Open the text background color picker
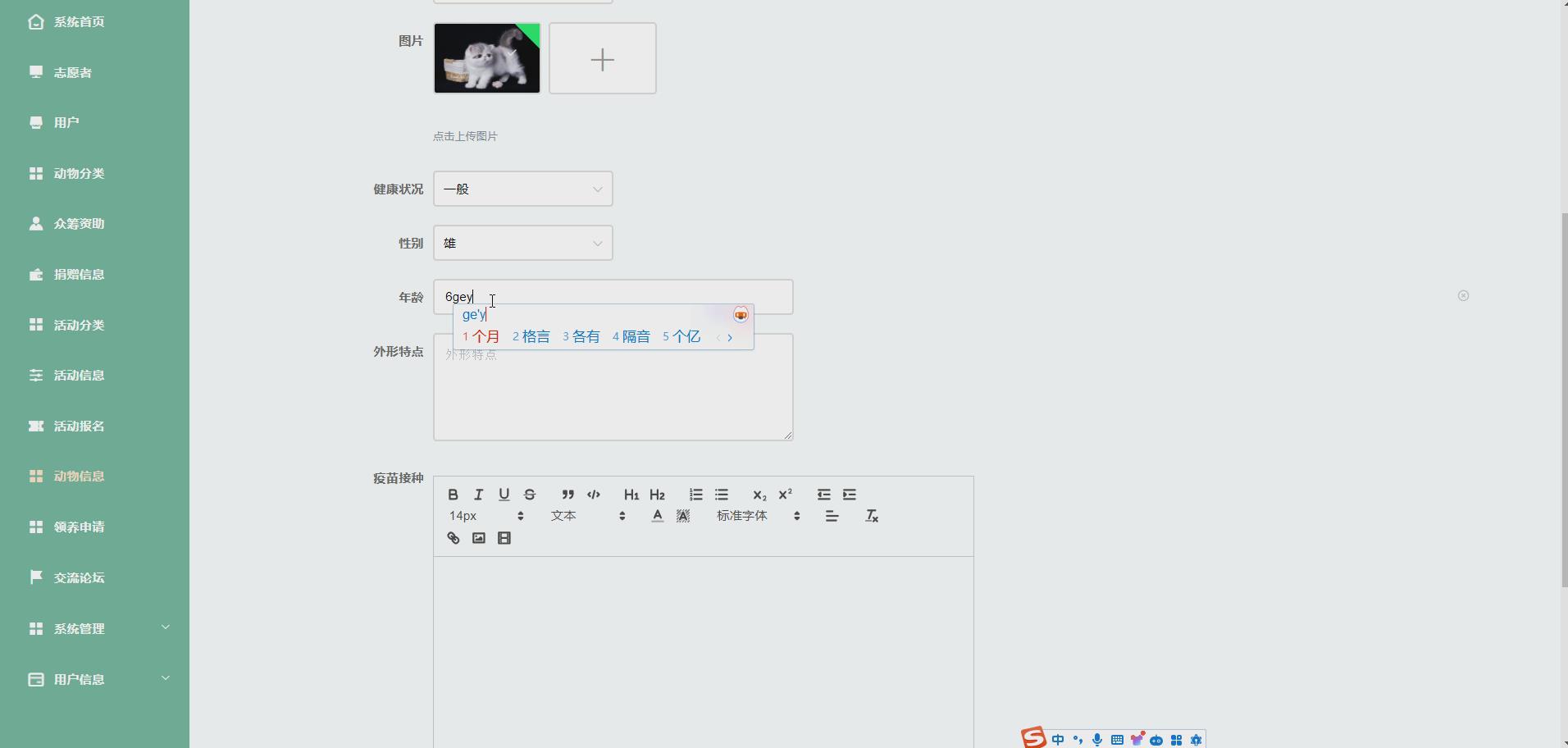Image resolution: width=1568 pixels, height=748 pixels. pos(683,516)
